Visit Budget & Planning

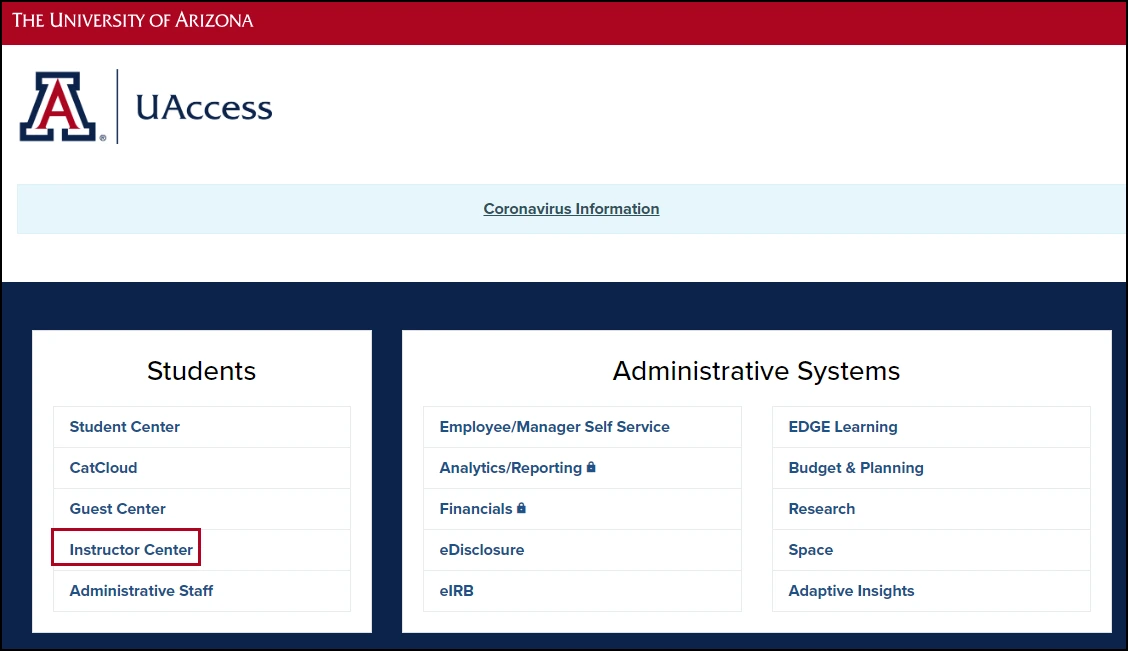pyautogui.click(x=855, y=468)
